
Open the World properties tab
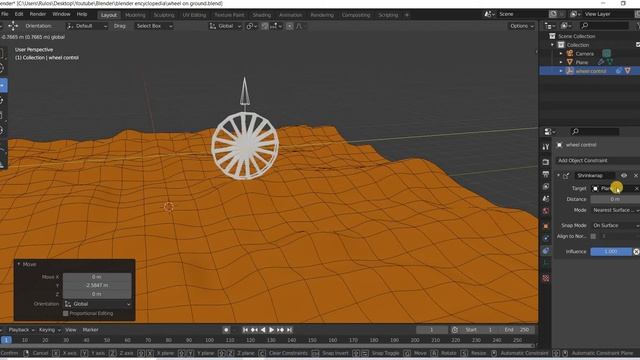[x=546, y=211]
